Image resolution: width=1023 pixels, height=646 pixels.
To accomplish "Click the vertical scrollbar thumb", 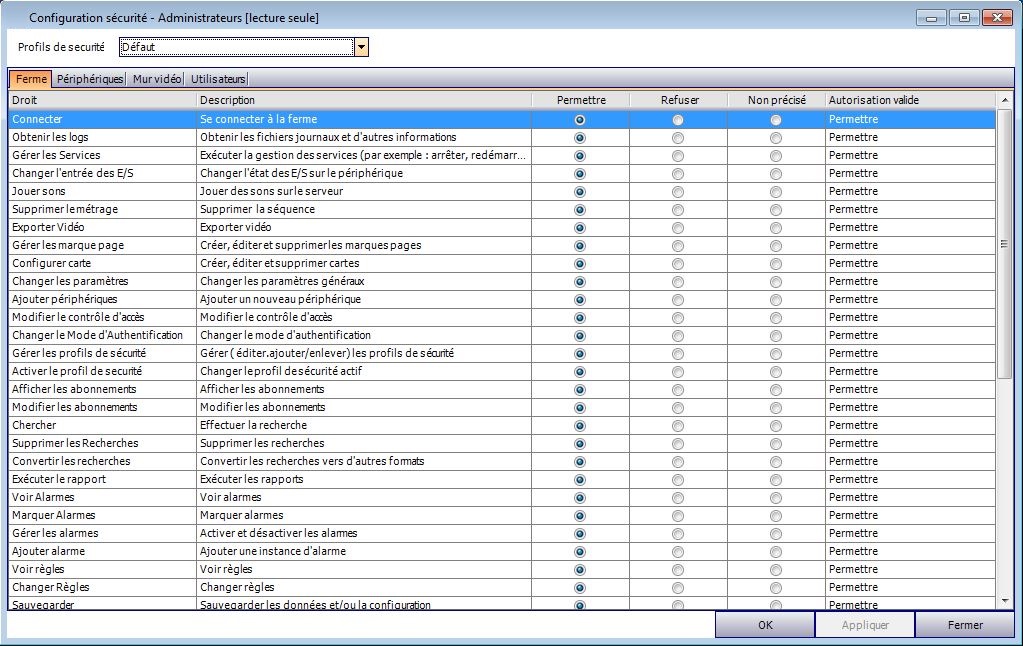I will [1005, 243].
